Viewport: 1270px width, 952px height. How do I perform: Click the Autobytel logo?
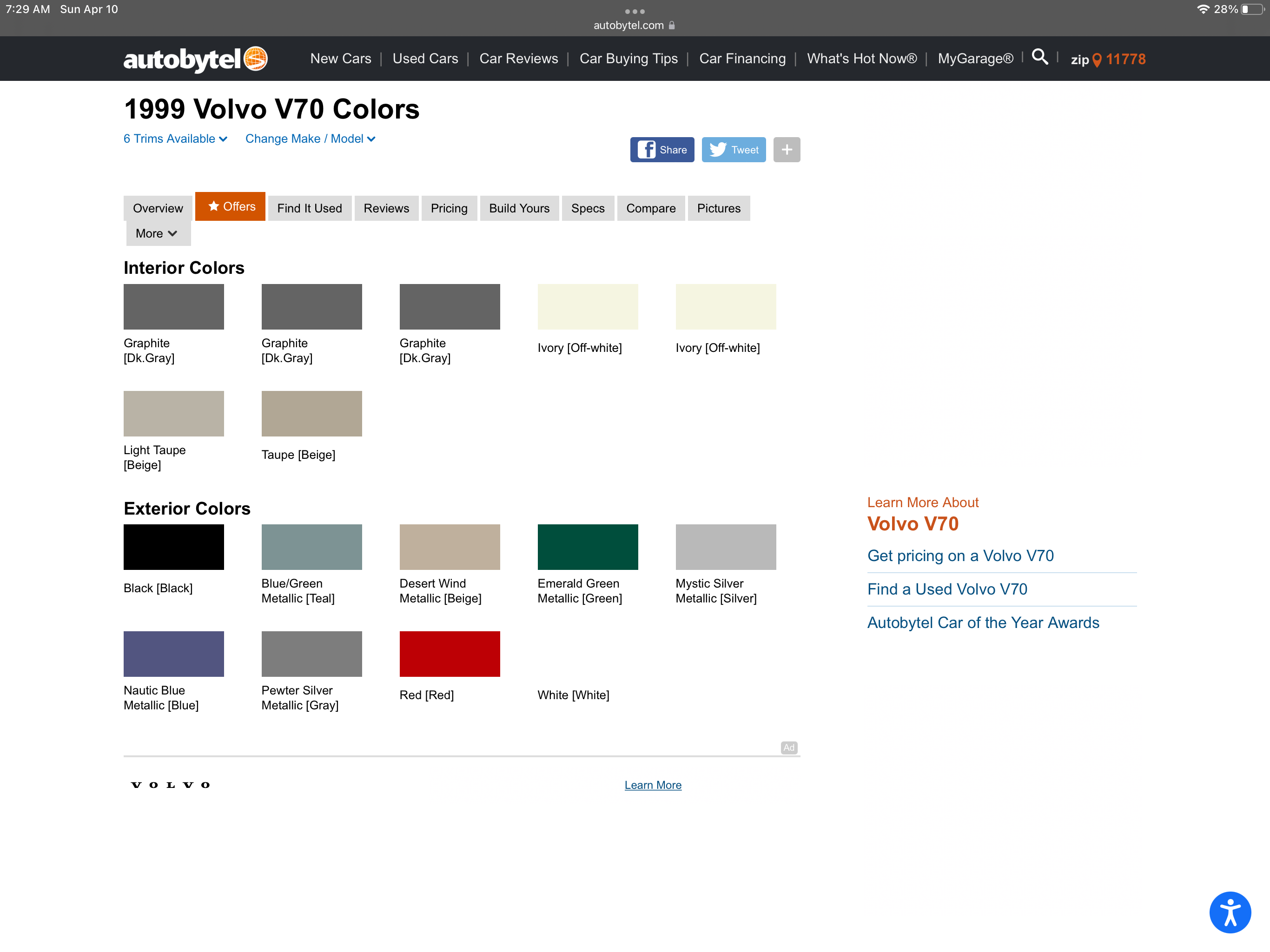click(195, 59)
